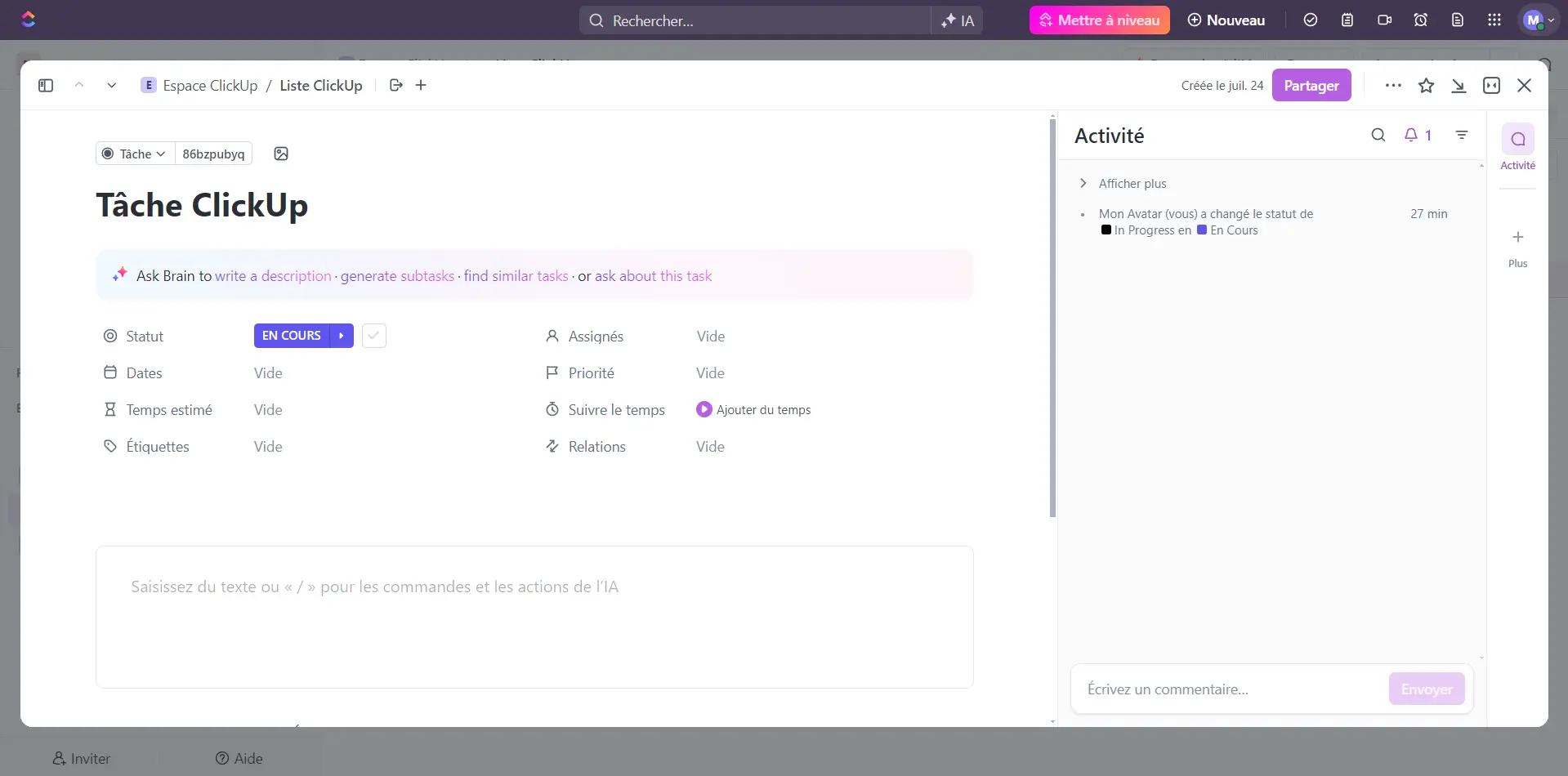This screenshot has width=1568, height=776.
Task: Set the Priorité field value
Action: point(710,373)
